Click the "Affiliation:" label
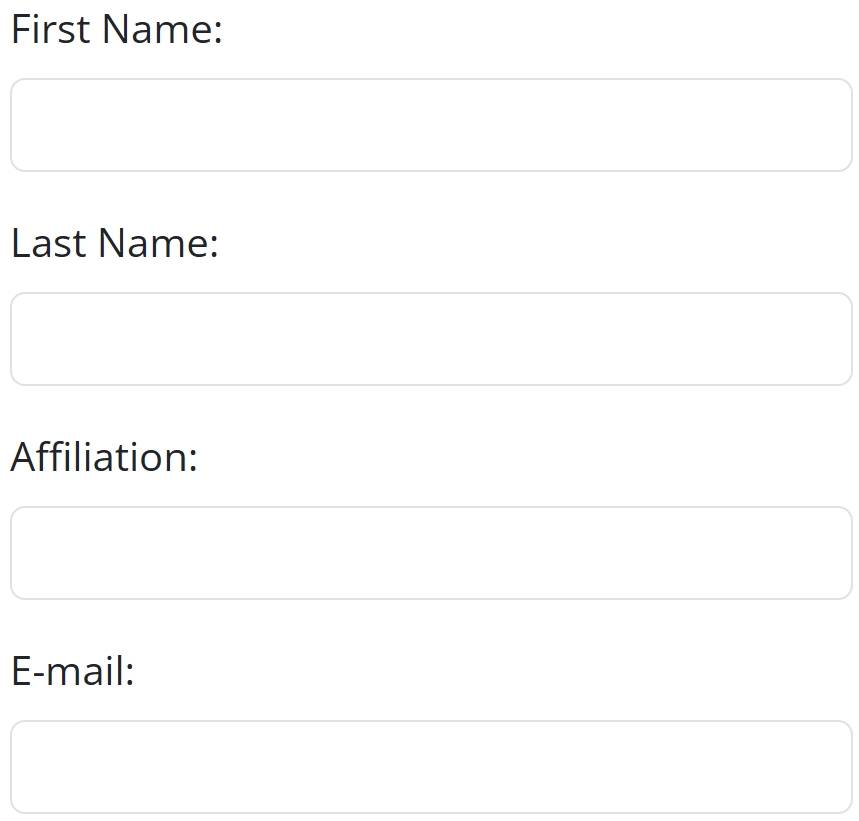 (x=105, y=458)
